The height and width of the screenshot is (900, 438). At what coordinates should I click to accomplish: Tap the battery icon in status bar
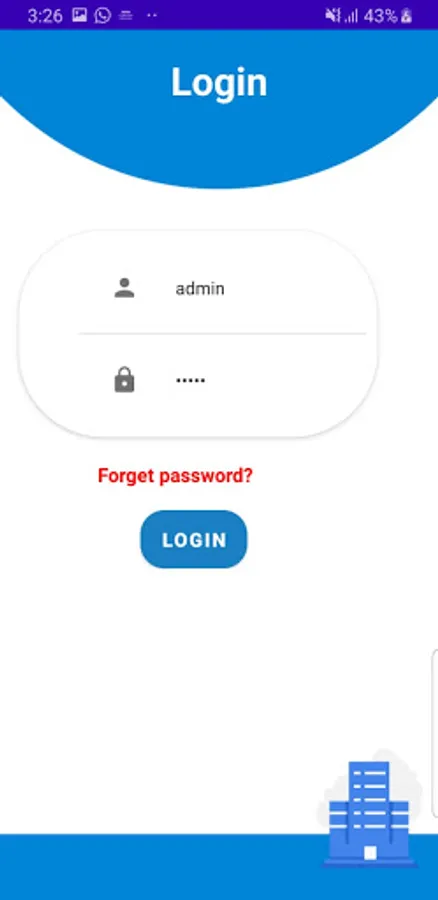[x=406, y=15]
